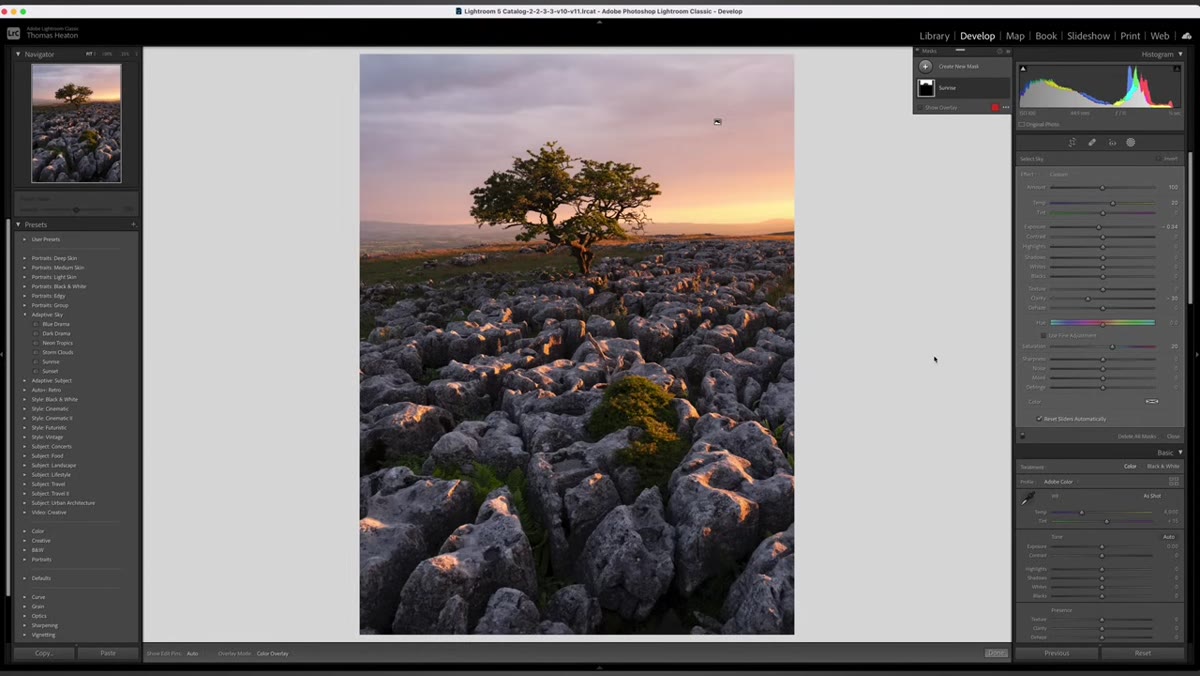Viewport: 1200px width, 676px height.
Task: Switch to the Develop module
Action: (977, 36)
